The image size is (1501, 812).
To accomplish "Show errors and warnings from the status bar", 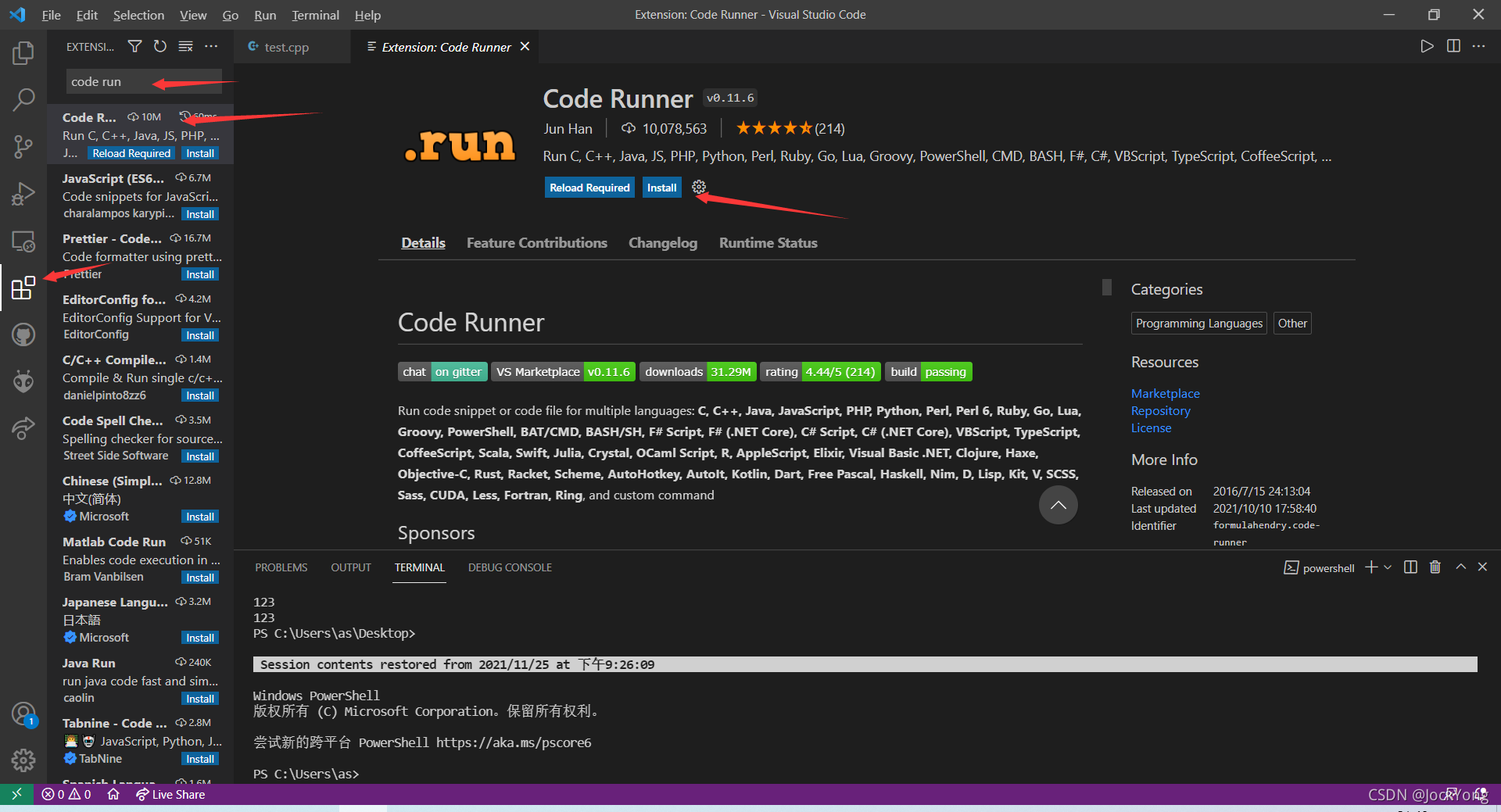I will pos(66,794).
